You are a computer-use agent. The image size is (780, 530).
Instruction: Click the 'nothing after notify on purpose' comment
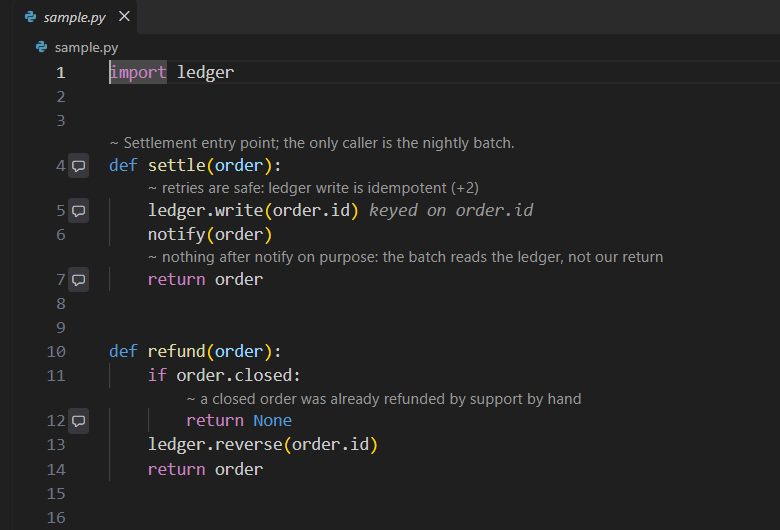[x=405, y=257]
